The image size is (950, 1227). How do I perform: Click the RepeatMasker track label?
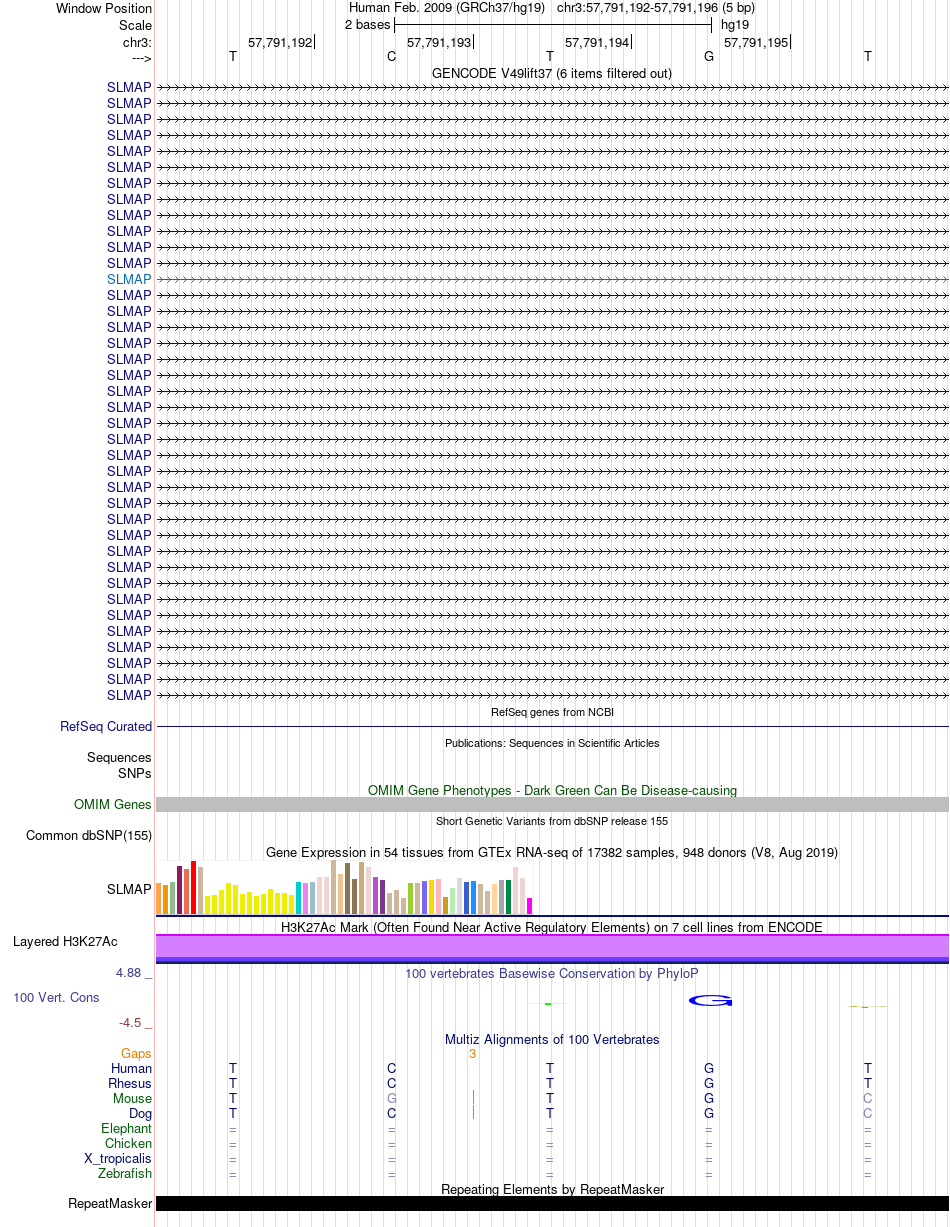(110, 1204)
